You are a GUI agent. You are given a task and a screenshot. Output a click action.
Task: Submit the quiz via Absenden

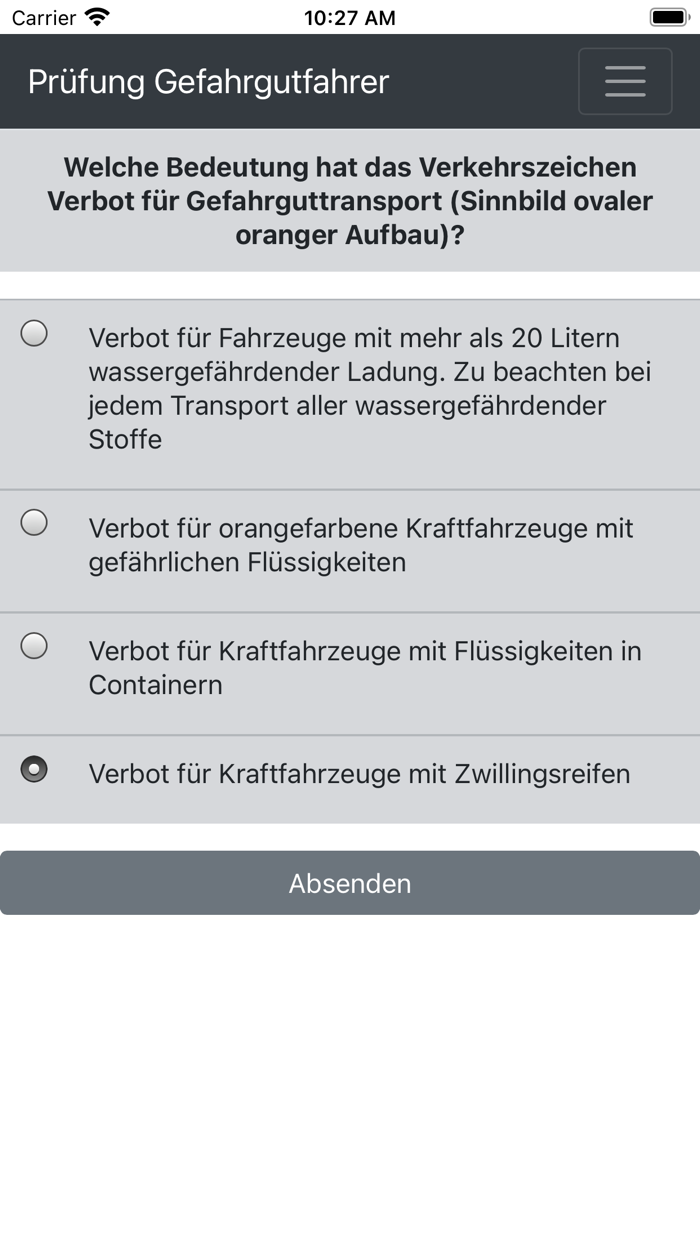(x=350, y=883)
